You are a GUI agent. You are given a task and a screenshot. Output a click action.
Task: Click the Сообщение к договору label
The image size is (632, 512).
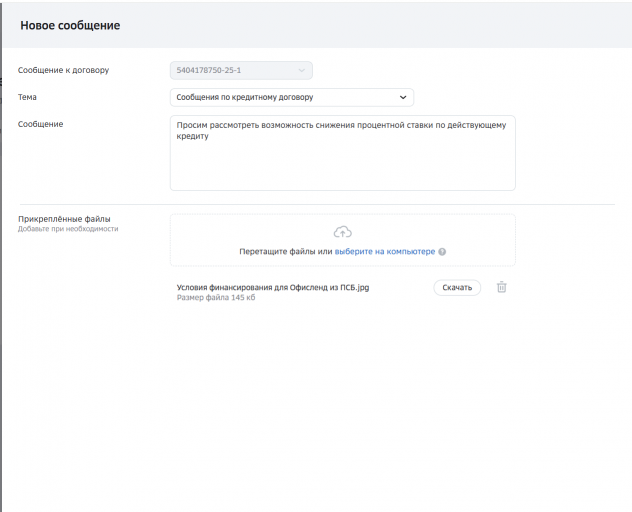click(63, 70)
